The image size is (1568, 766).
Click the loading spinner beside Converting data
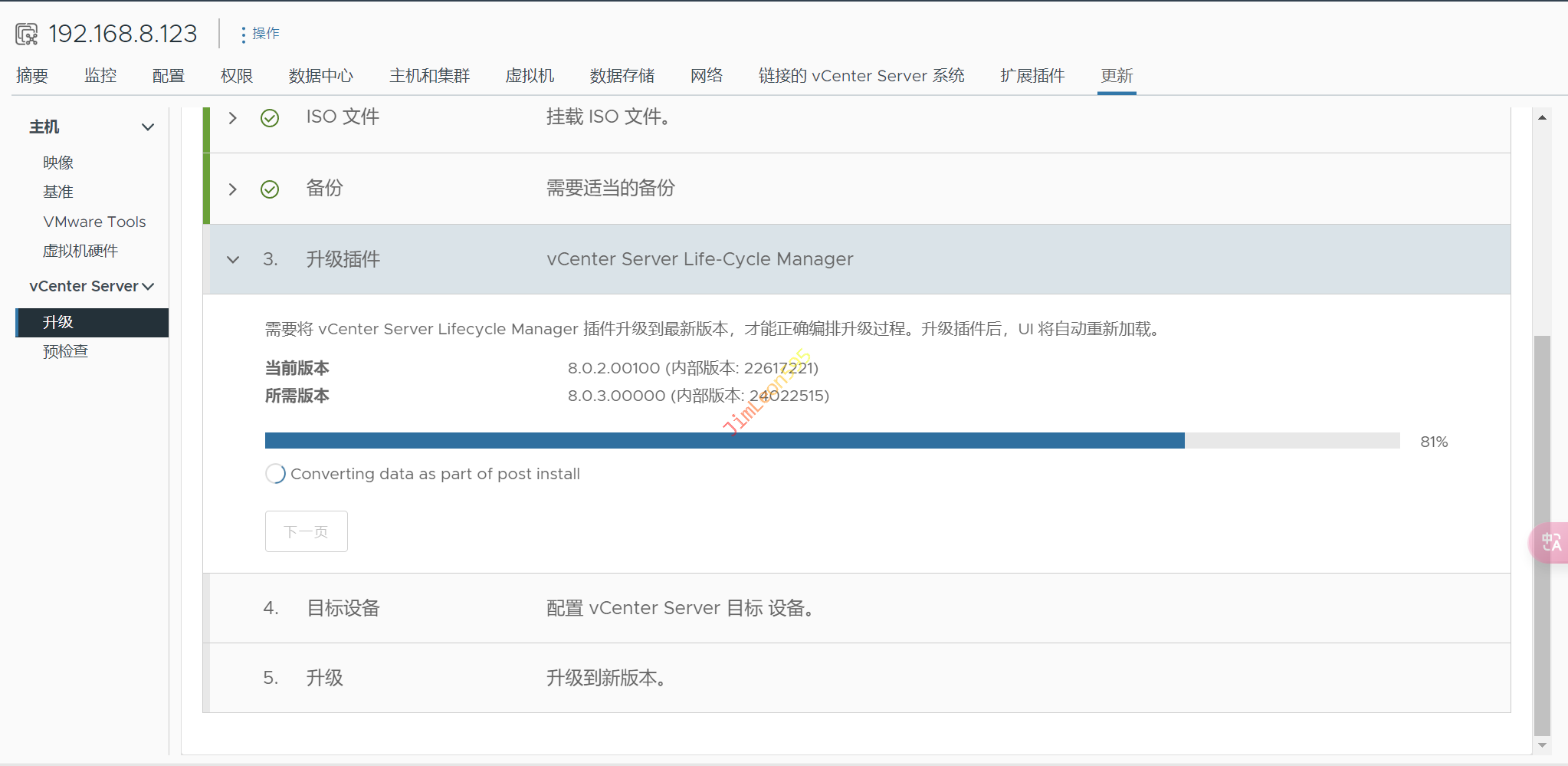(275, 474)
